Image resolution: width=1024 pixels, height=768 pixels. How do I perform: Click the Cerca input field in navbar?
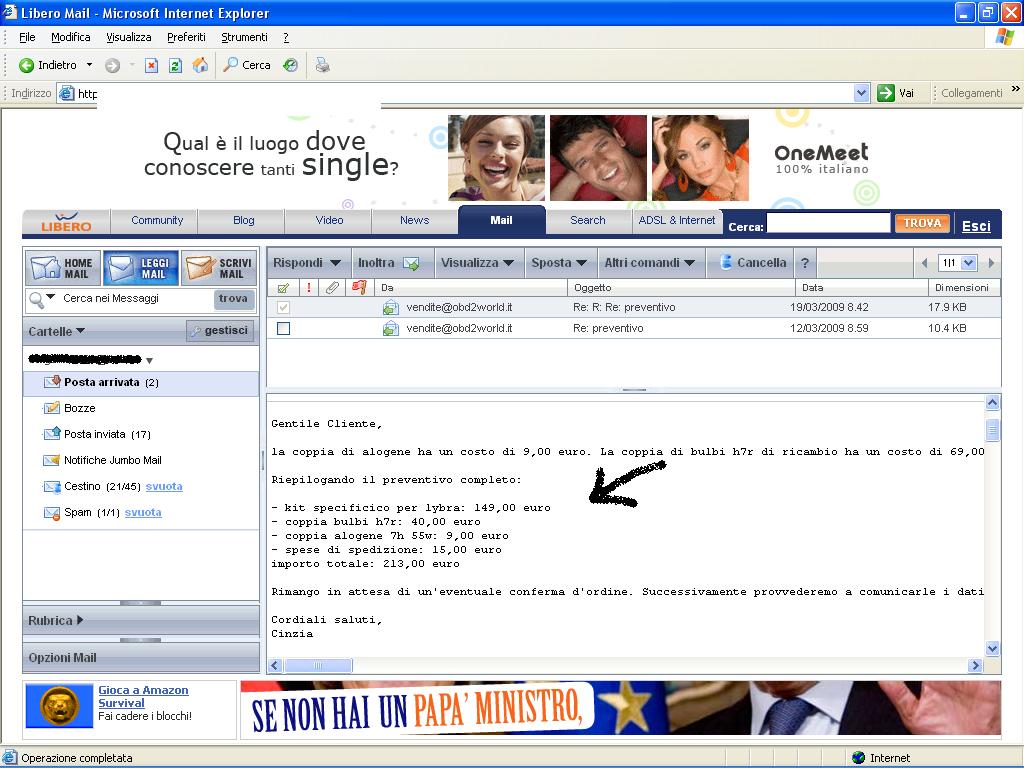828,223
